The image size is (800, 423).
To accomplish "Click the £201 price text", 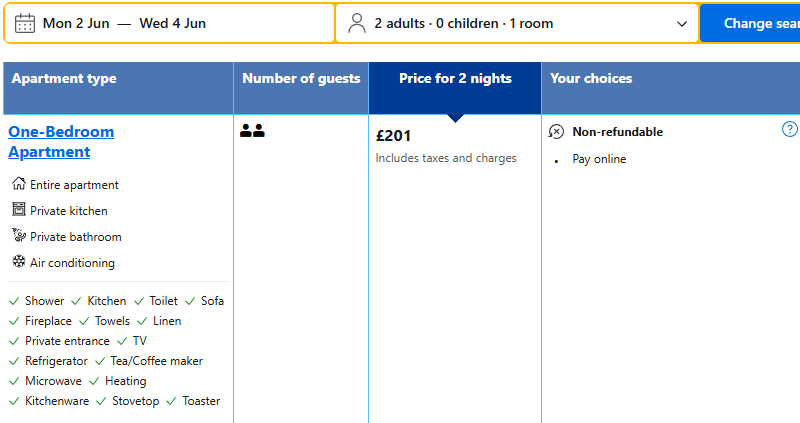I will point(394,136).
